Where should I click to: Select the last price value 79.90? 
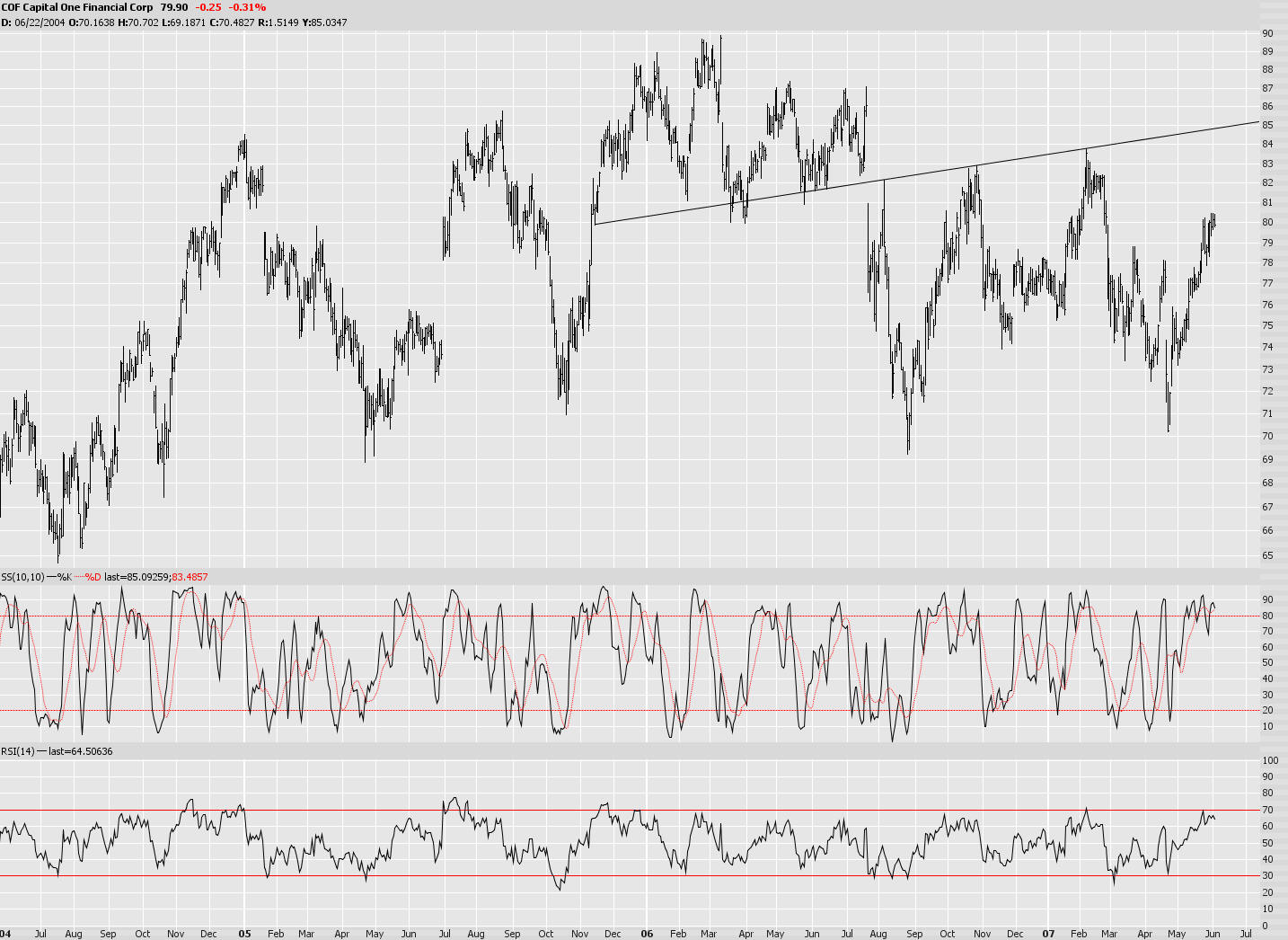click(x=174, y=7)
